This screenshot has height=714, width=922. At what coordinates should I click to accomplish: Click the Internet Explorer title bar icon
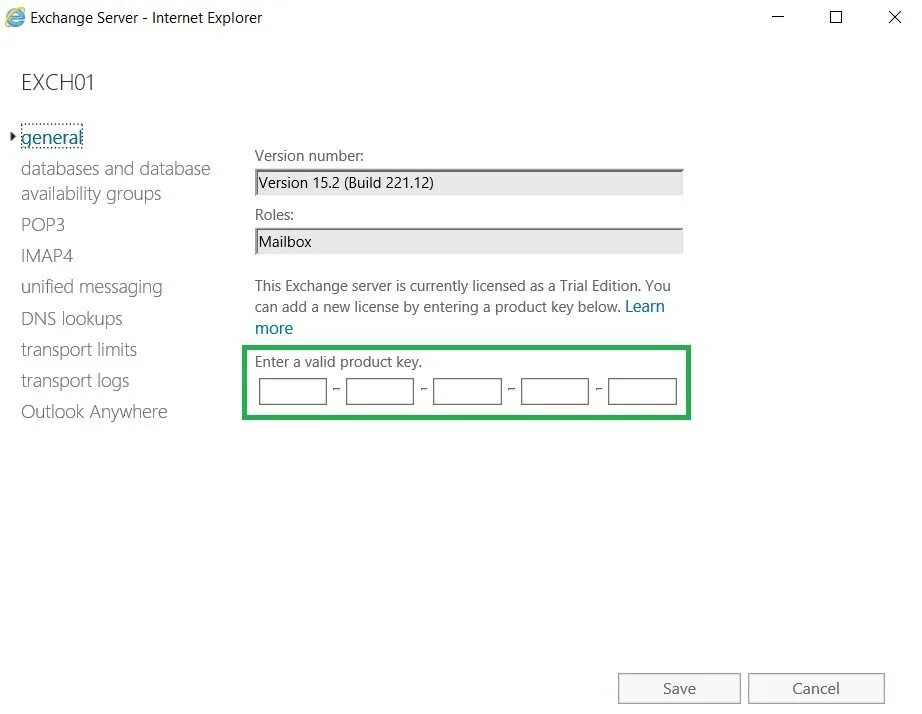click(15, 18)
